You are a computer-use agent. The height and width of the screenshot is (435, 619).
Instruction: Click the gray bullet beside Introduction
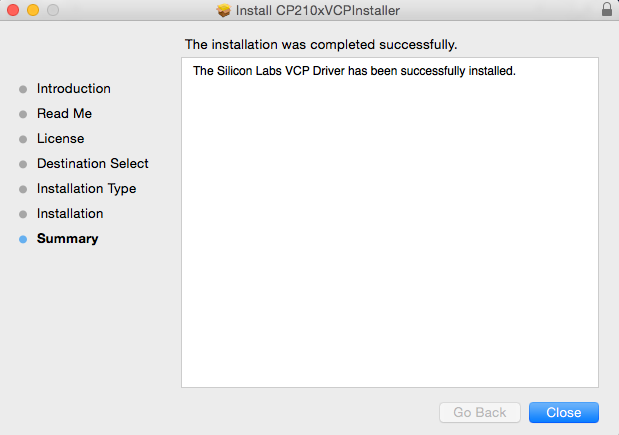coord(23,89)
